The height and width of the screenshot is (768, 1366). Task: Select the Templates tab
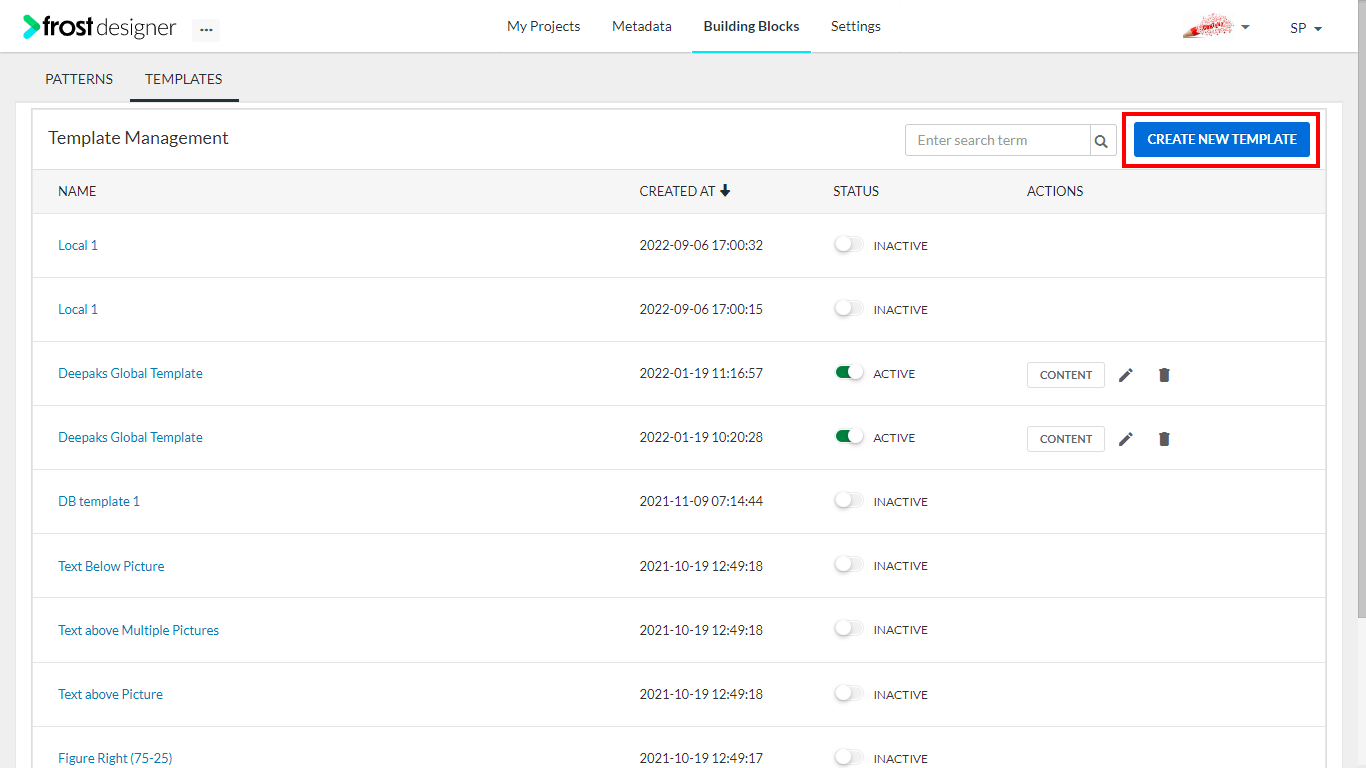[x=184, y=79]
